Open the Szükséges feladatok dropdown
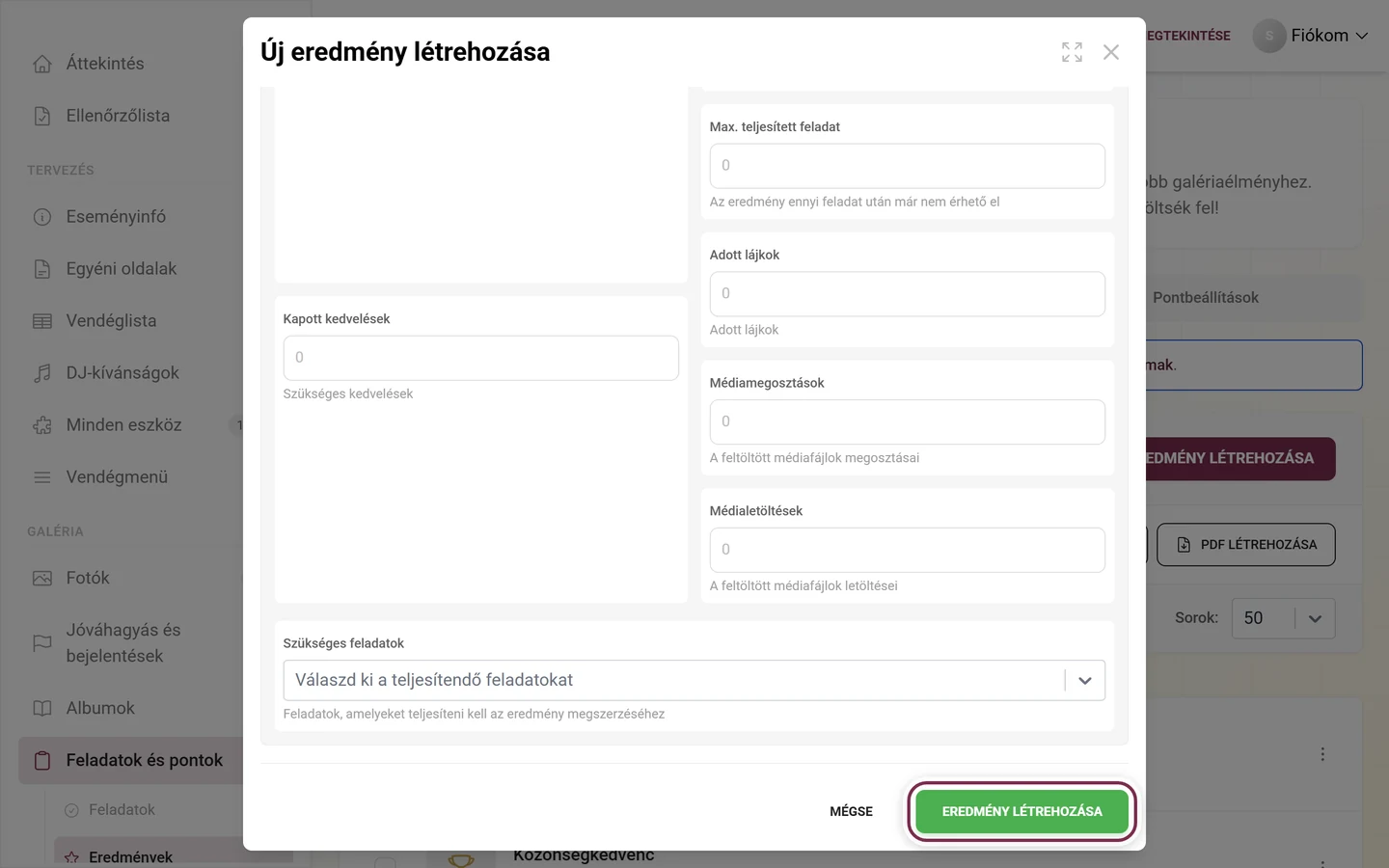This screenshot has width=1389, height=868. 694,681
